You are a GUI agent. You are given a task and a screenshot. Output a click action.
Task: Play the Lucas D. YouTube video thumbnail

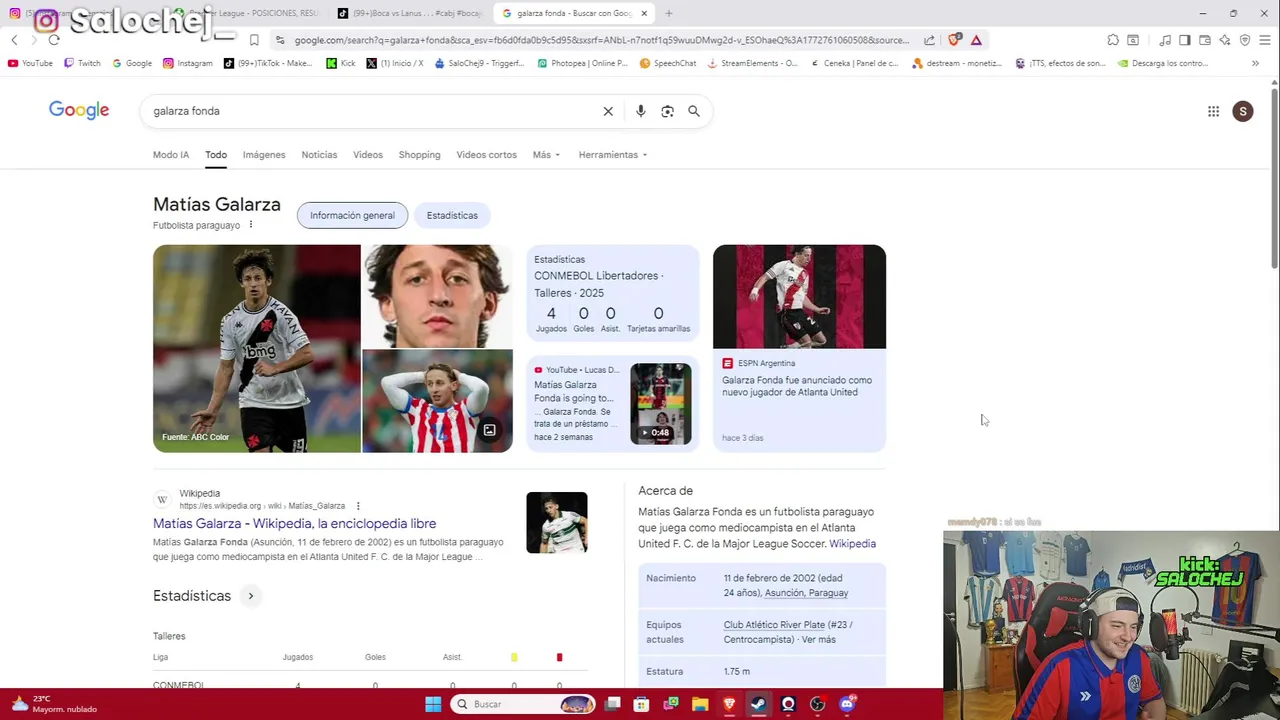click(660, 404)
